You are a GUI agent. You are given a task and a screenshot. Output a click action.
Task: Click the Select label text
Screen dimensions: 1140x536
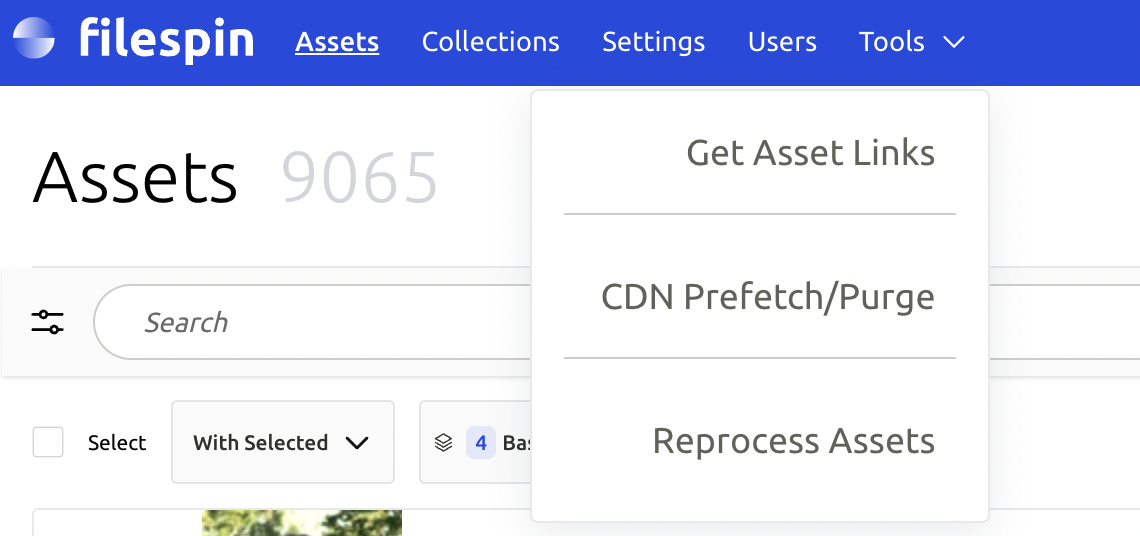pyautogui.click(x=117, y=443)
